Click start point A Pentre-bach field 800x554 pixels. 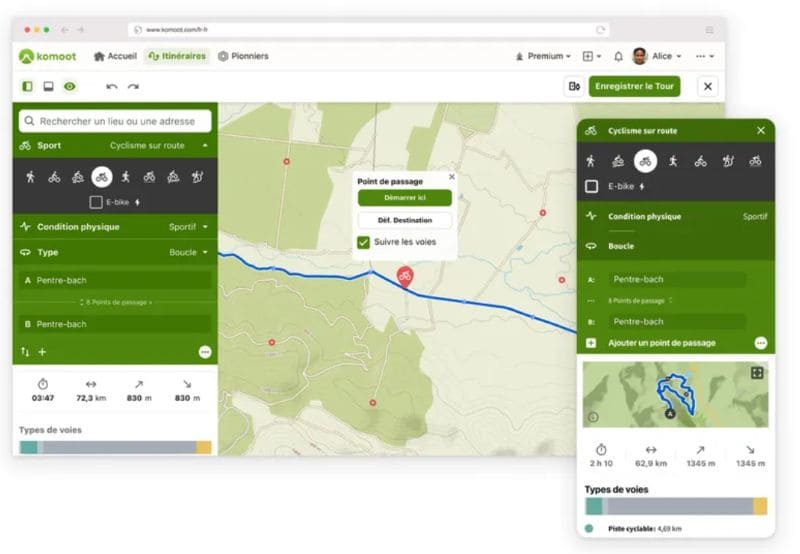(115, 280)
